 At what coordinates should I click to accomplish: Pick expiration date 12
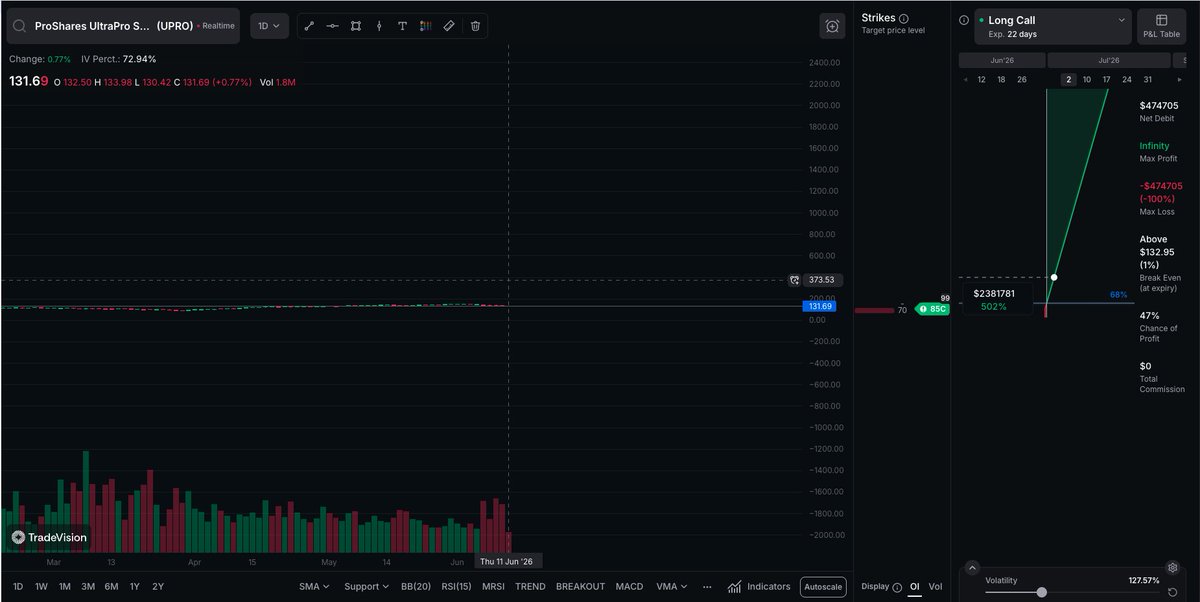[x=981, y=79]
